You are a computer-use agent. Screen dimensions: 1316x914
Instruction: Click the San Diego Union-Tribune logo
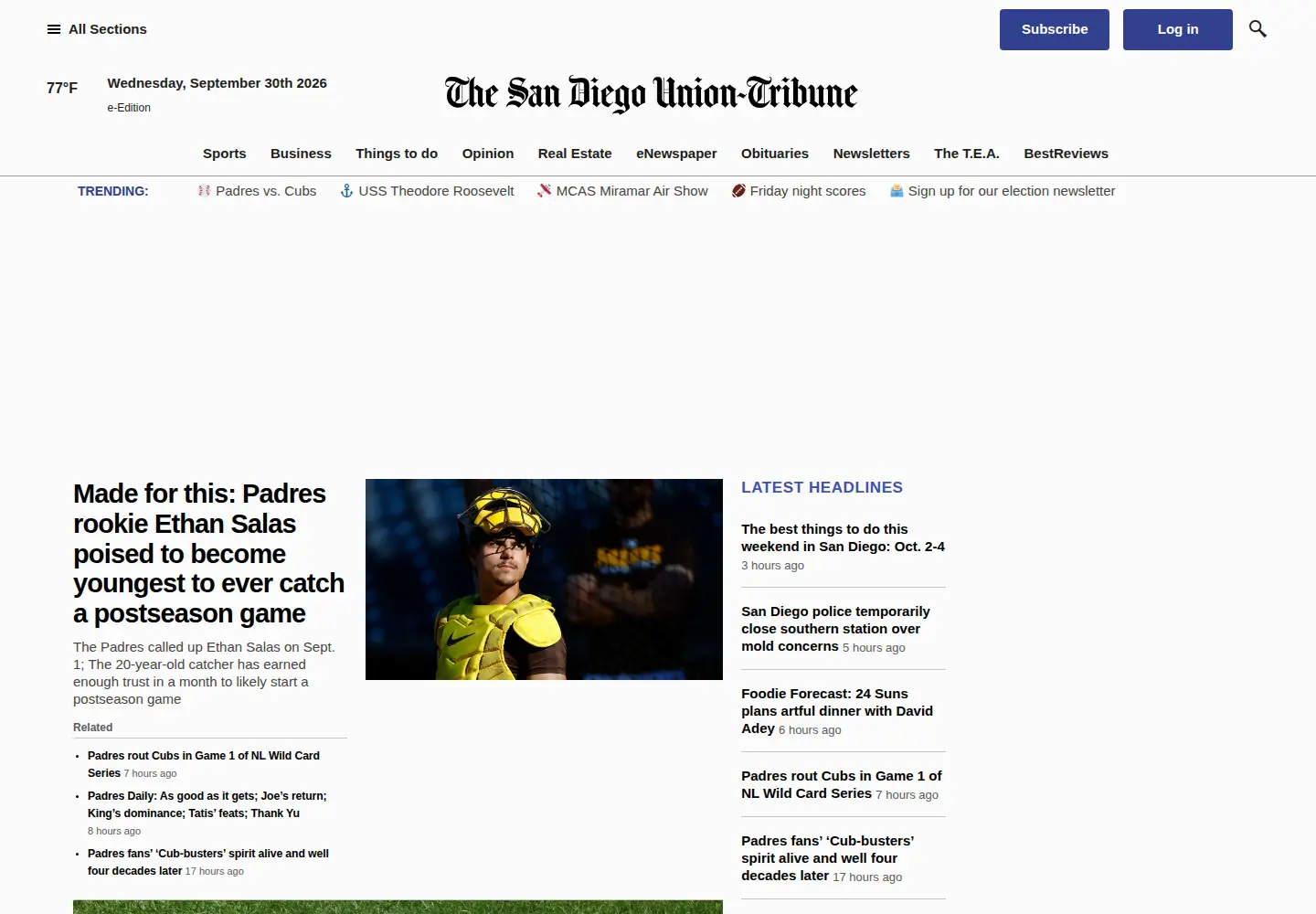click(x=652, y=93)
